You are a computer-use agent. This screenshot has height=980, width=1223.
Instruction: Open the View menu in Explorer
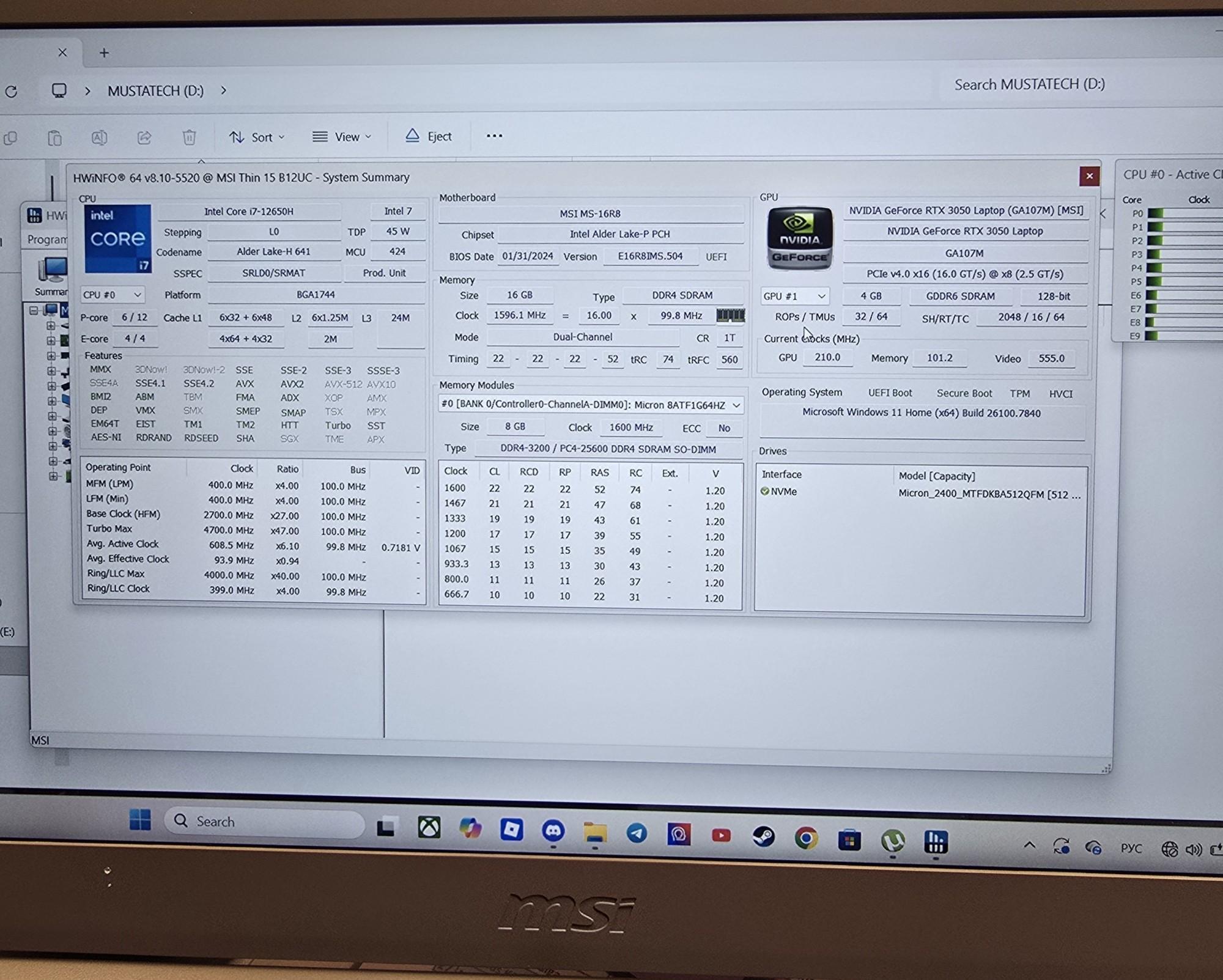click(341, 137)
